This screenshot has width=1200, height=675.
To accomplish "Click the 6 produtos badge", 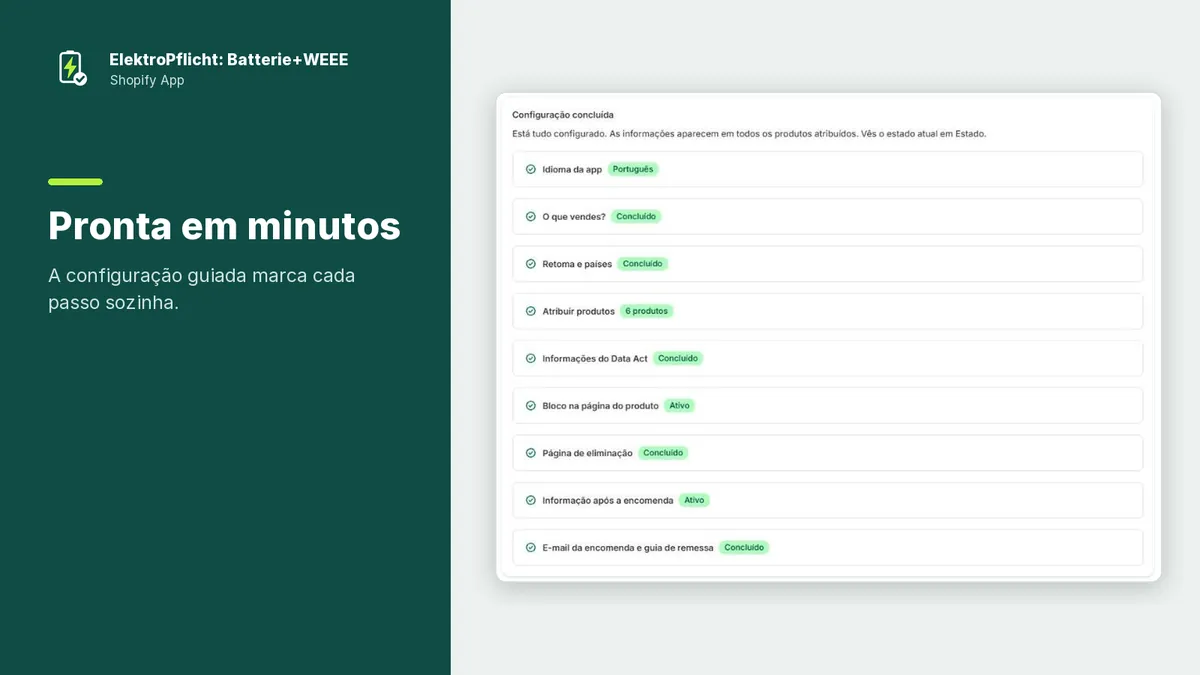I will pyautogui.click(x=647, y=311).
